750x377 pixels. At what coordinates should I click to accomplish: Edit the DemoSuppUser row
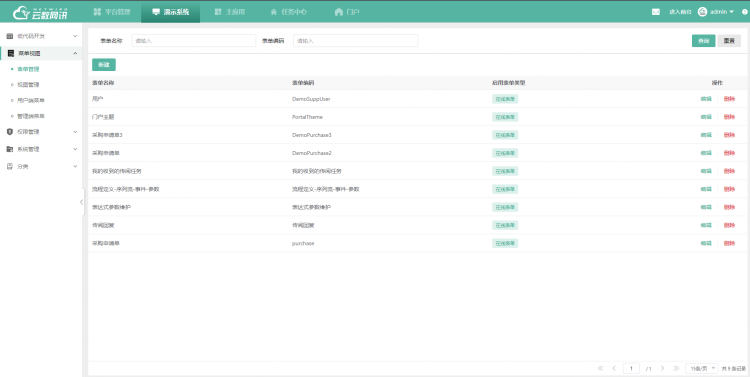(x=706, y=99)
